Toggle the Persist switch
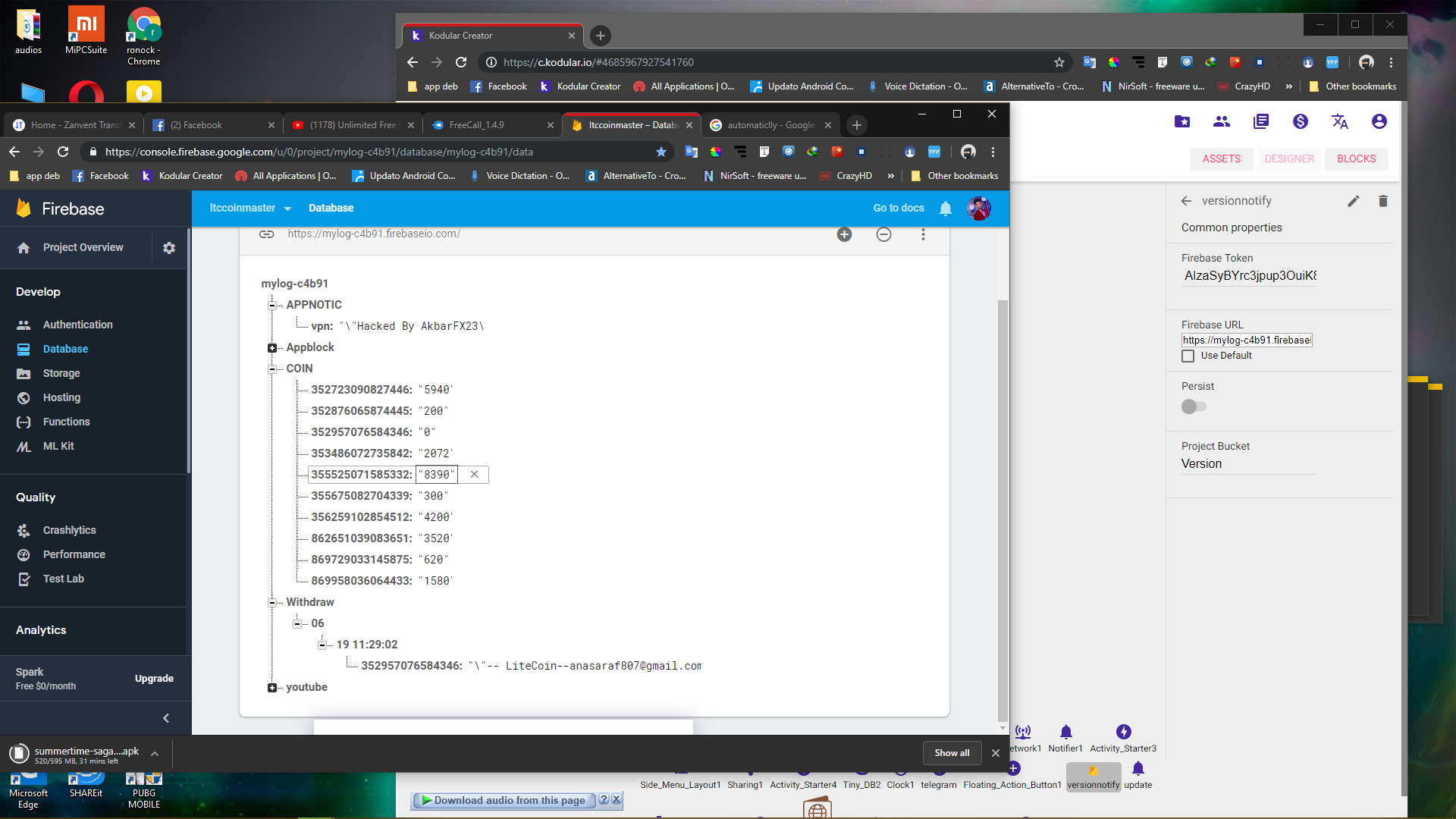Viewport: 1456px width, 819px height. pos(1194,407)
